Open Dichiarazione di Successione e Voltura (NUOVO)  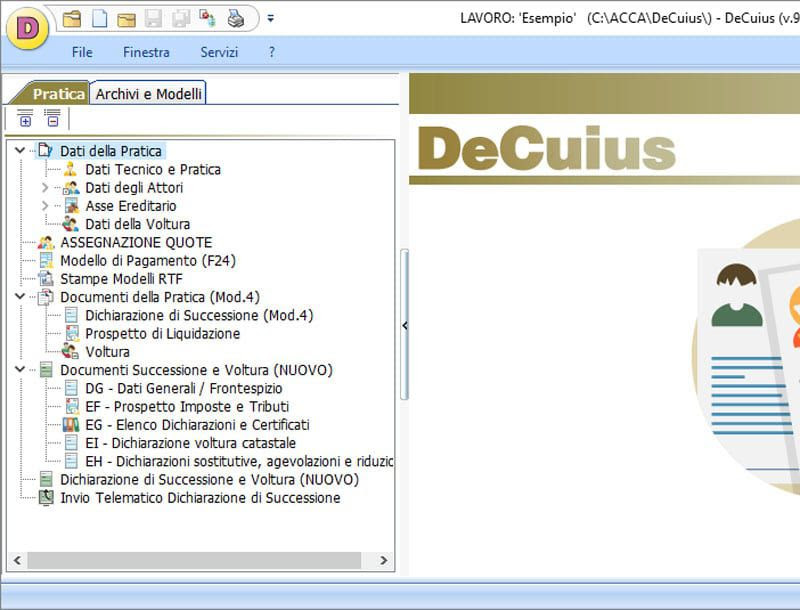[210, 479]
